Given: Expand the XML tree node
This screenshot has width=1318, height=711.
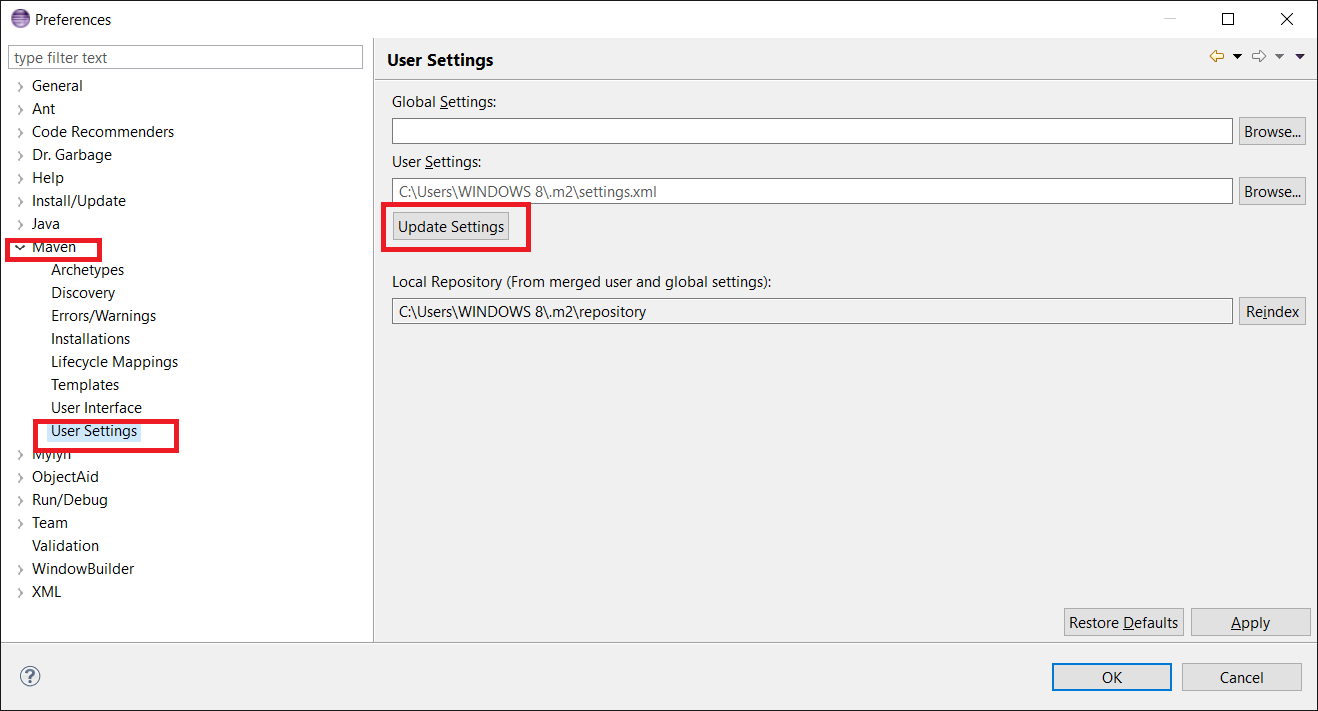Looking at the screenshot, I should 20,592.
